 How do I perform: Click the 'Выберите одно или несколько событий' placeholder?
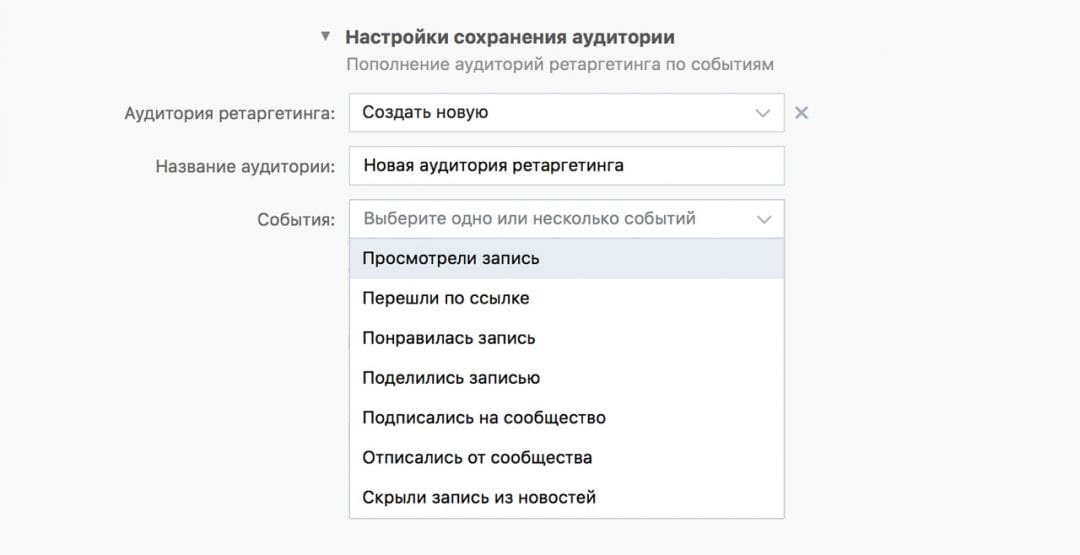point(529,219)
